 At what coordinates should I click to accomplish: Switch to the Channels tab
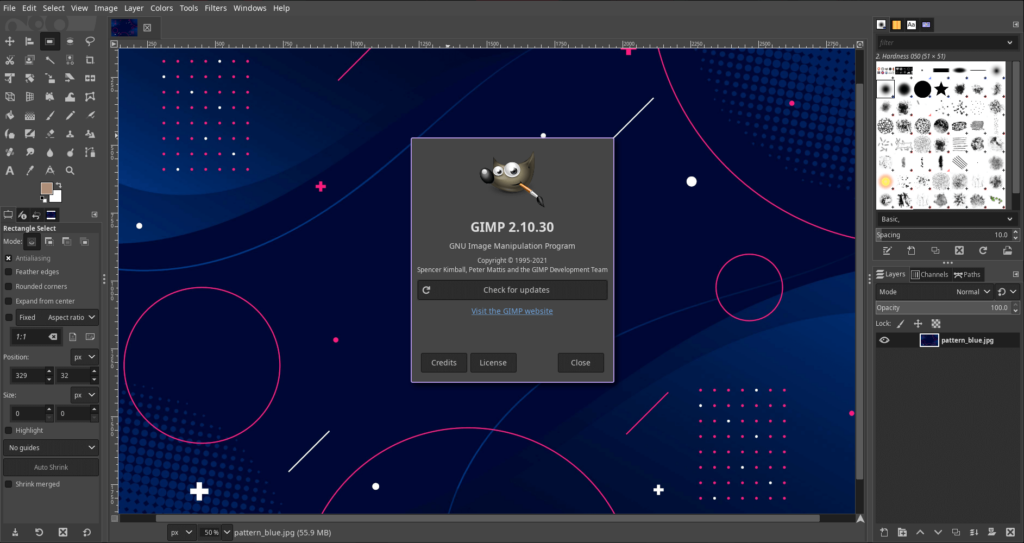(x=929, y=274)
